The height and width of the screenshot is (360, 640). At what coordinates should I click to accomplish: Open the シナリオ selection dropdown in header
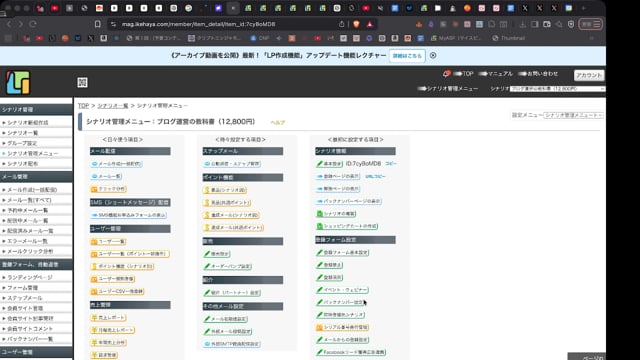click(x=557, y=89)
